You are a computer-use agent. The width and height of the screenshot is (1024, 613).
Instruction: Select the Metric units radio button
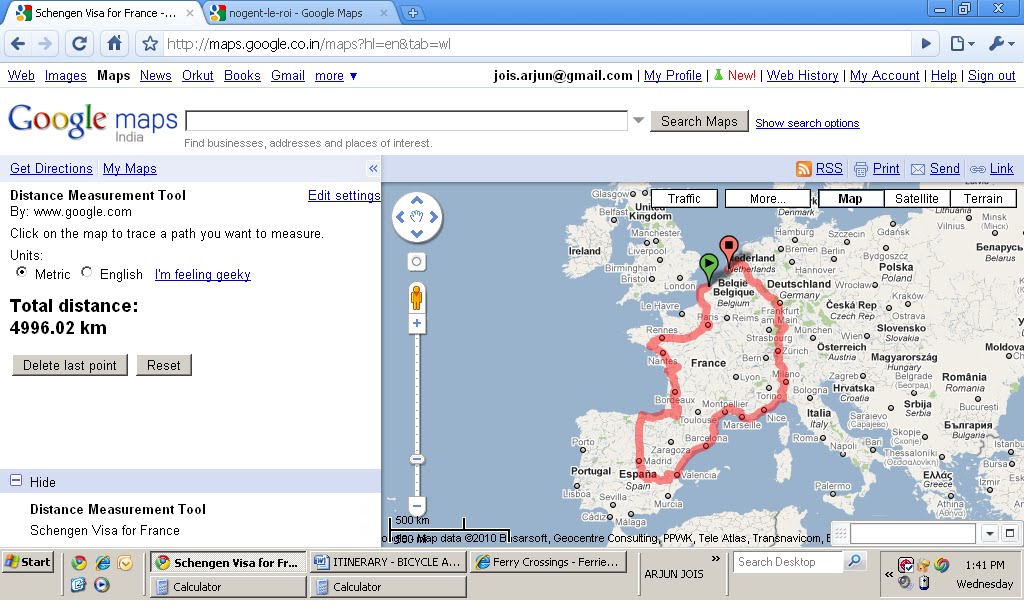(x=22, y=272)
